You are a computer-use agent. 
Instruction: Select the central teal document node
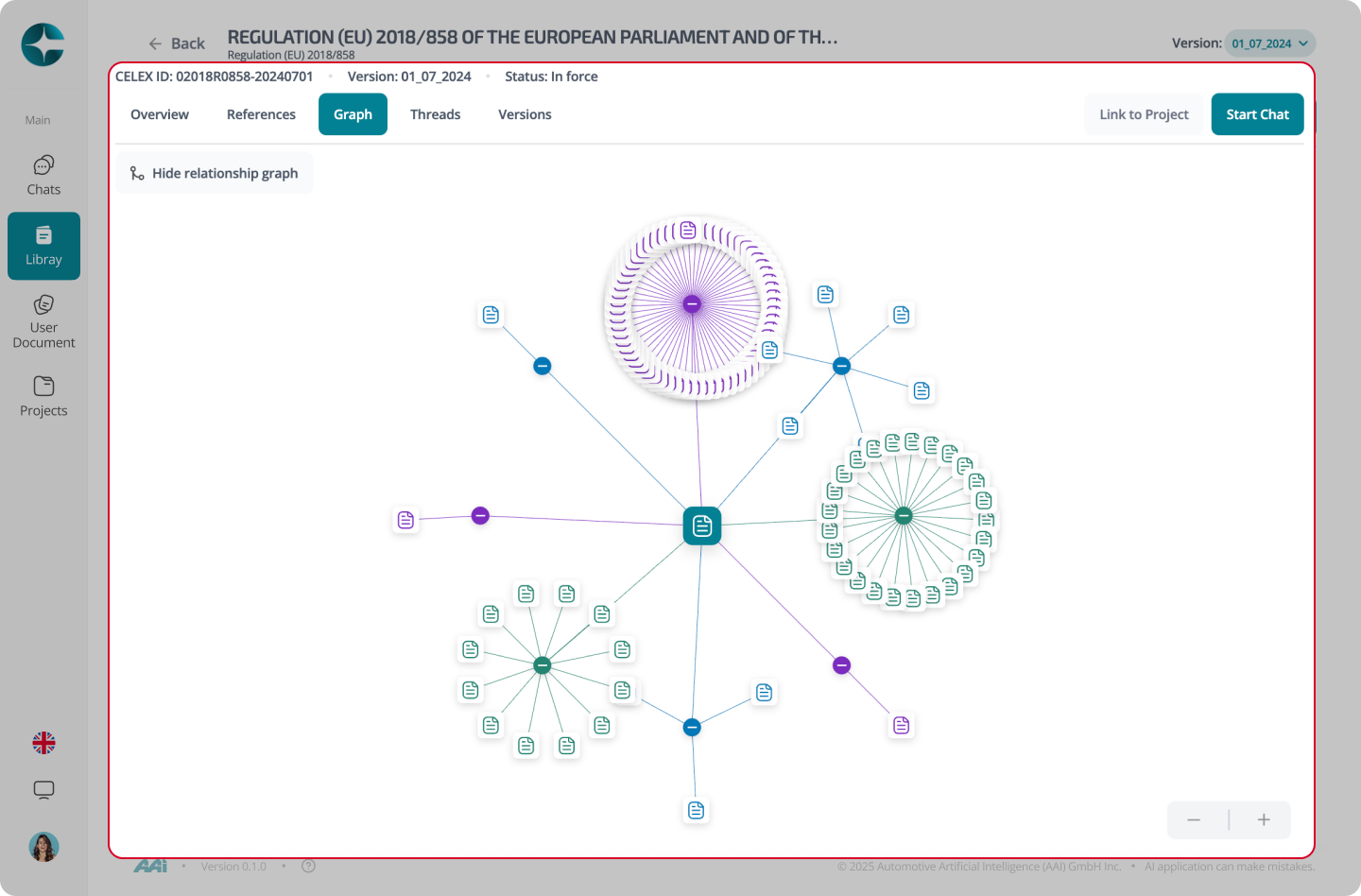click(702, 526)
